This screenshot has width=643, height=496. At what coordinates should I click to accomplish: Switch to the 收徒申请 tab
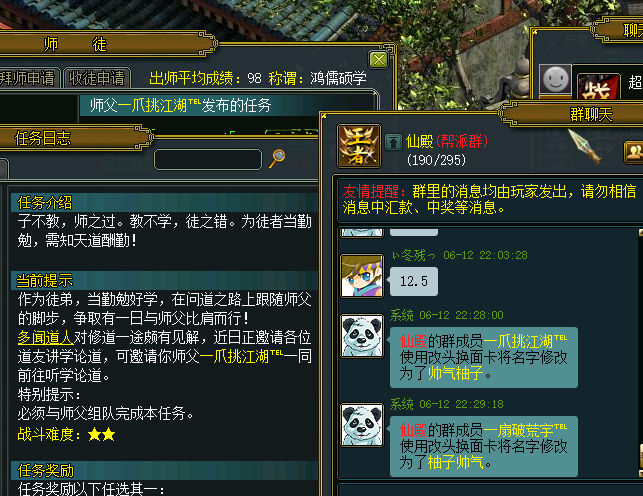97,78
